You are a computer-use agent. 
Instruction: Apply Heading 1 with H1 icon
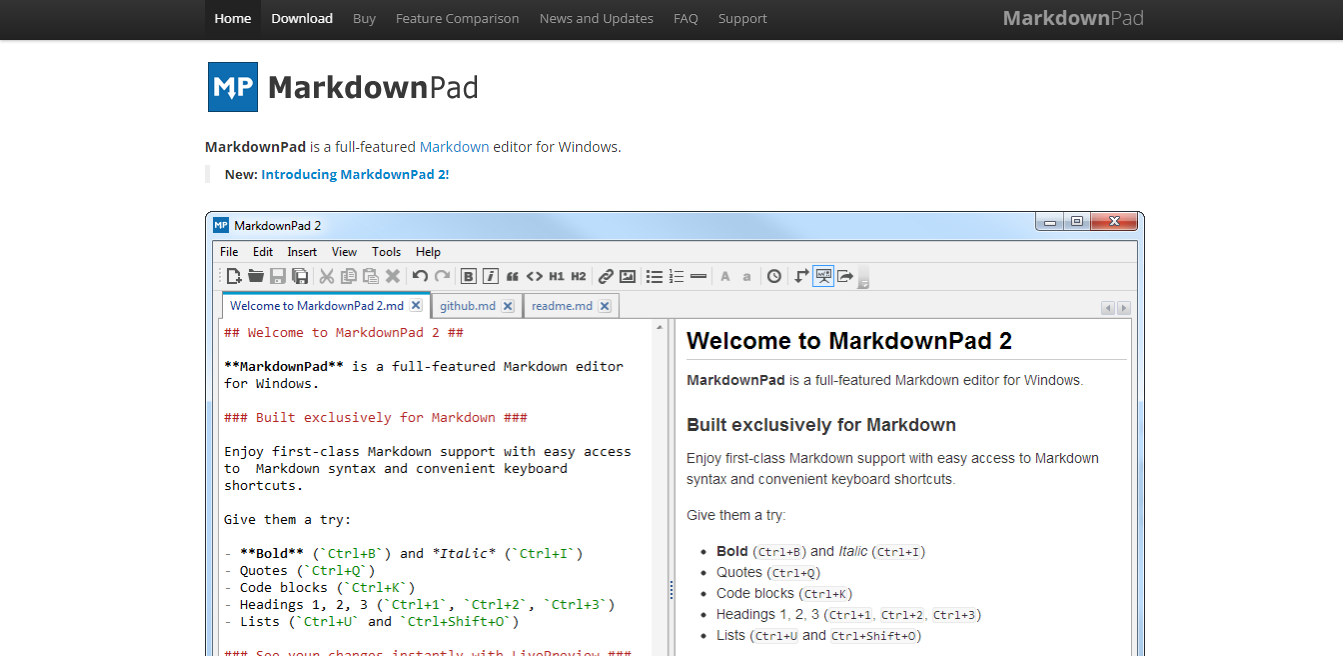(557, 276)
